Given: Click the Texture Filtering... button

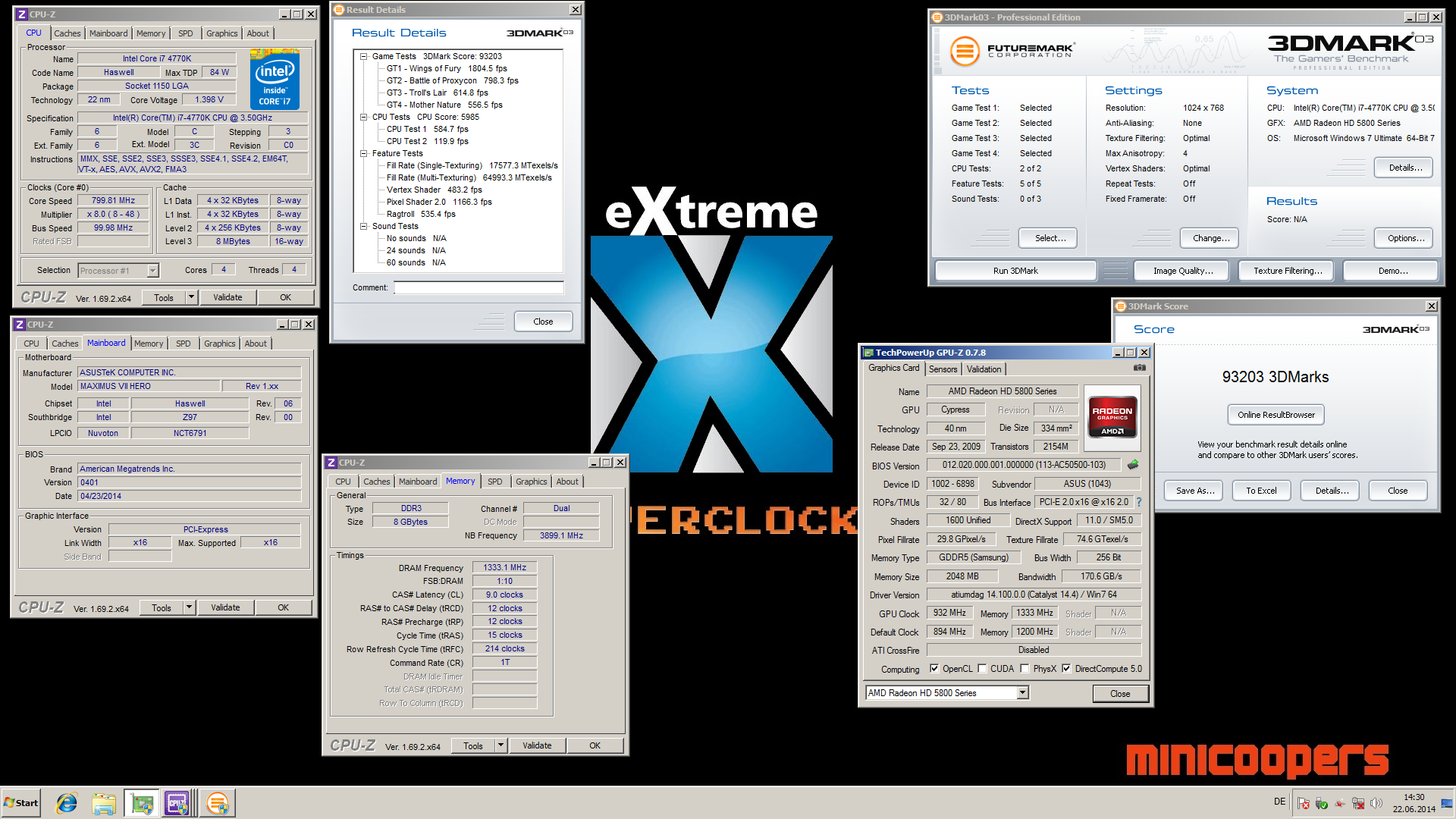Looking at the screenshot, I should (1287, 271).
